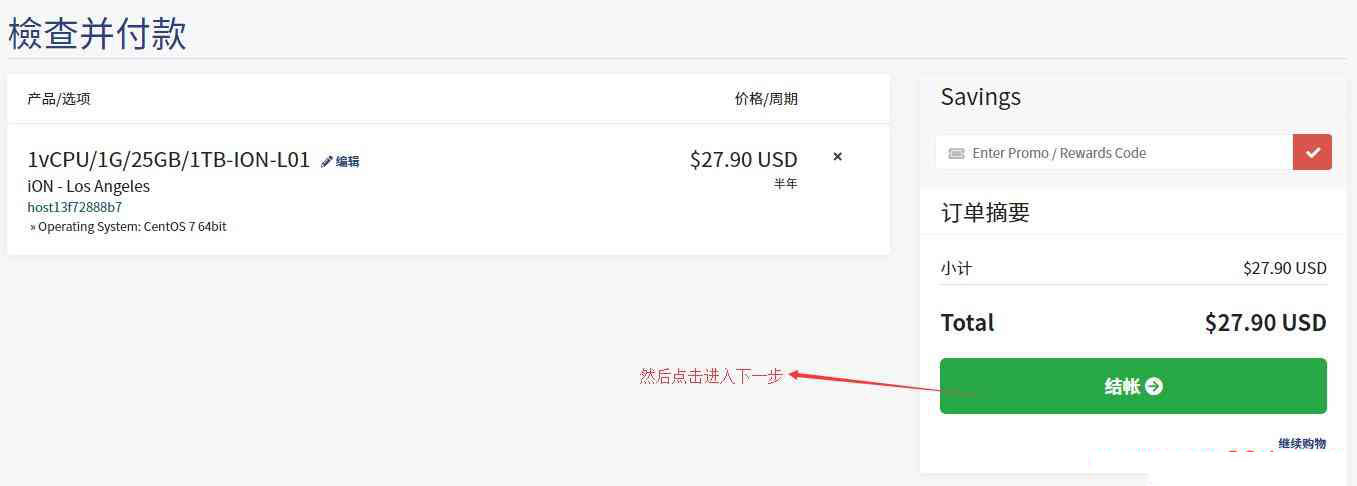Remove the item with the × icon
The width and height of the screenshot is (1357, 486).
(838, 156)
